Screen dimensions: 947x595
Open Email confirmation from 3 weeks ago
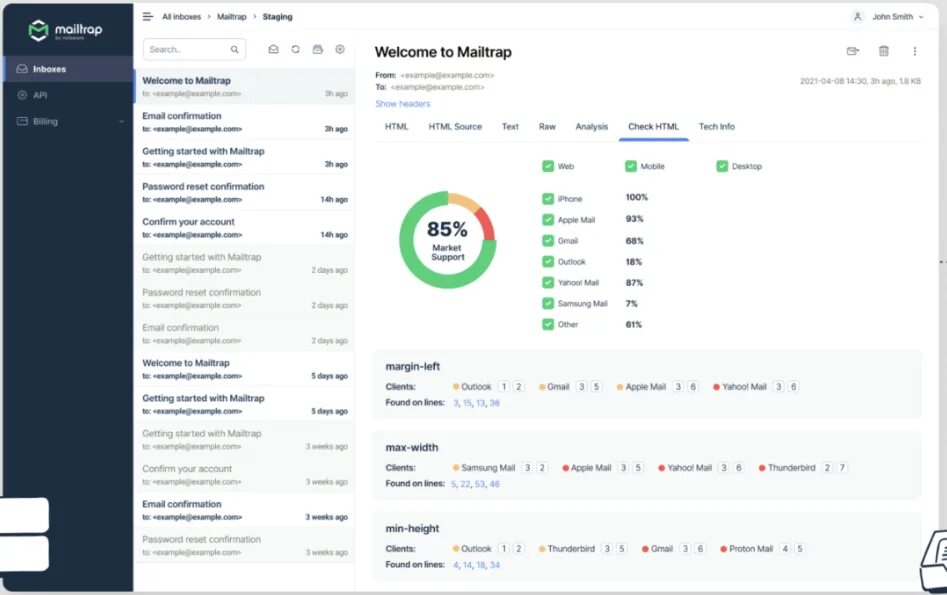[x=244, y=510]
